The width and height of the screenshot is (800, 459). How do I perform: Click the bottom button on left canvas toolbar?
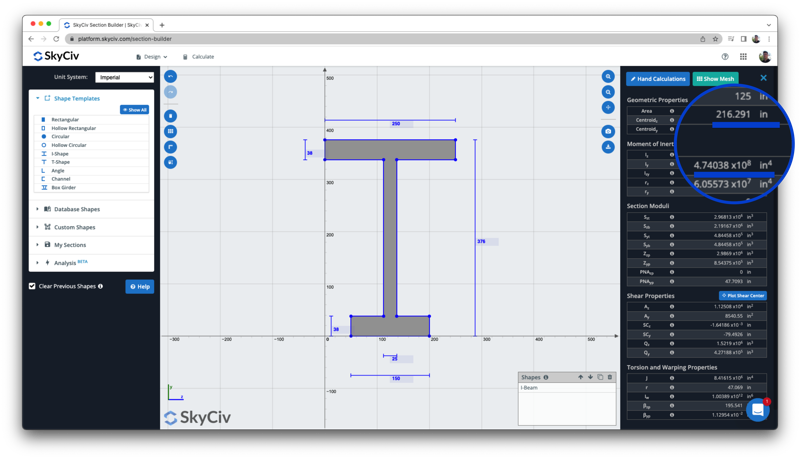[170, 162]
